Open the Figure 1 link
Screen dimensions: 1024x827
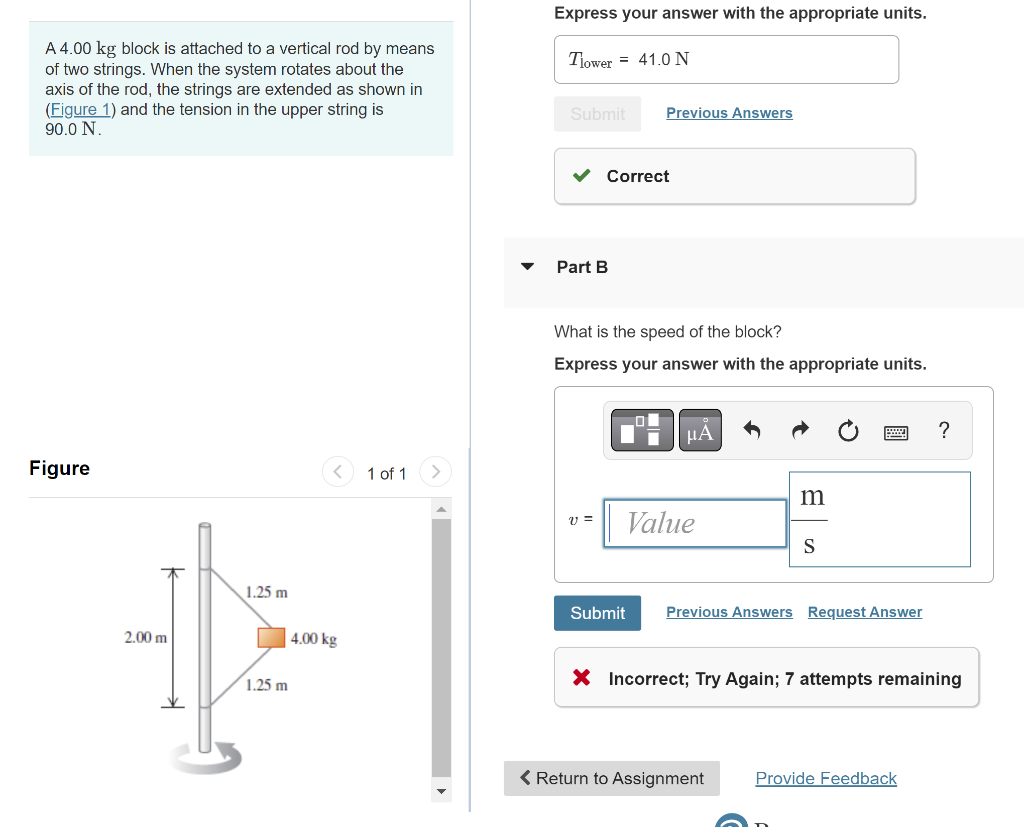pyautogui.click(x=79, y=109)
